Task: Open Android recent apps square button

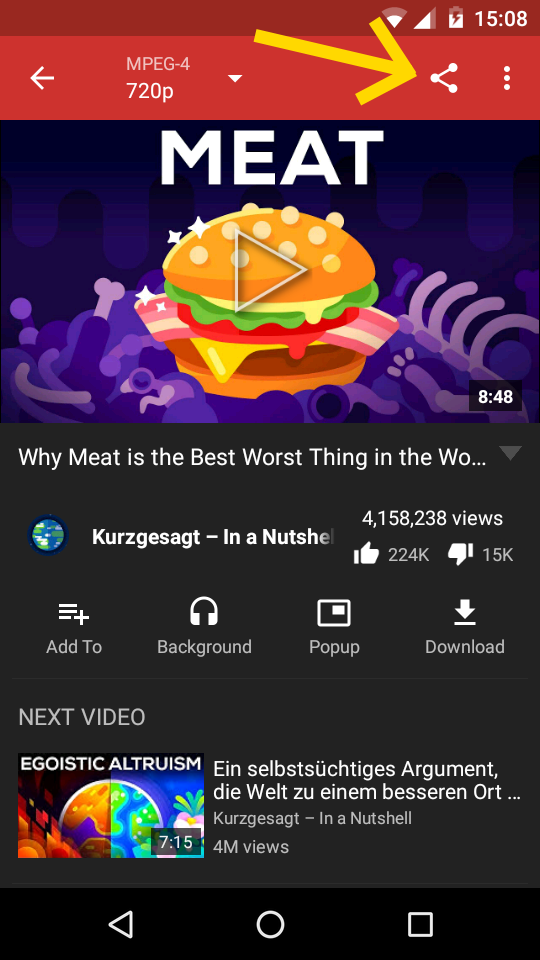Action: tap(420, 924)
